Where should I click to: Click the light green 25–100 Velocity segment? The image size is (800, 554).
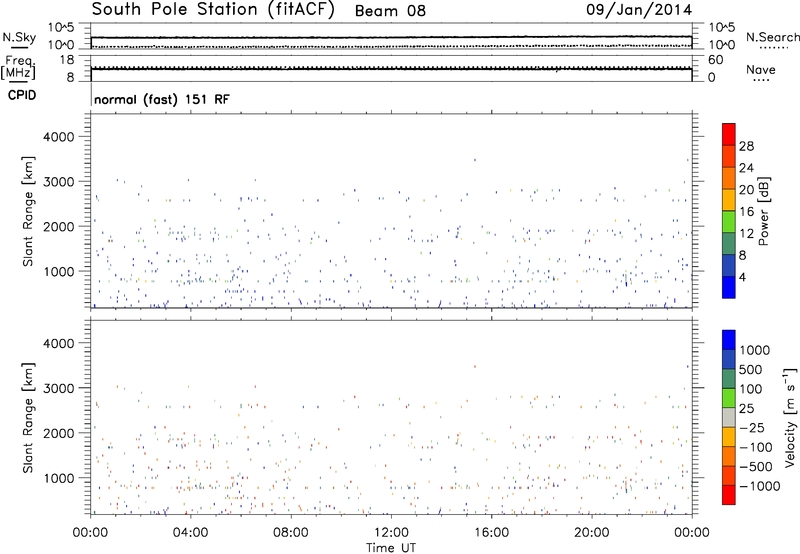729,398
